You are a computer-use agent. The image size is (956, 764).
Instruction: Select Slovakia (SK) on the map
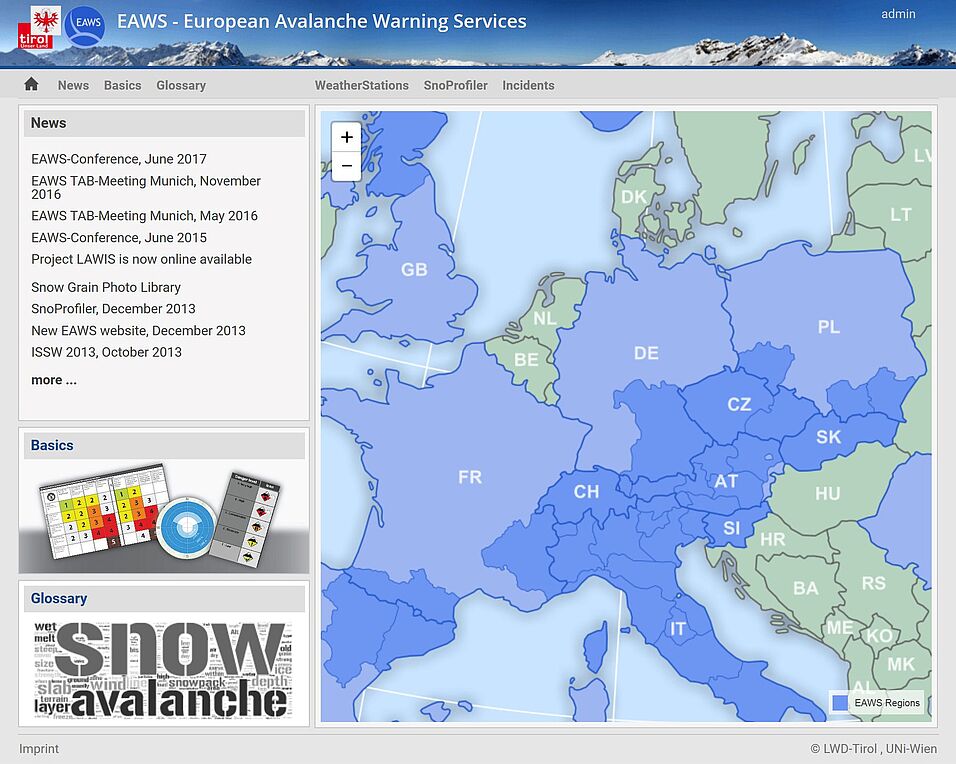coord(829,437)
